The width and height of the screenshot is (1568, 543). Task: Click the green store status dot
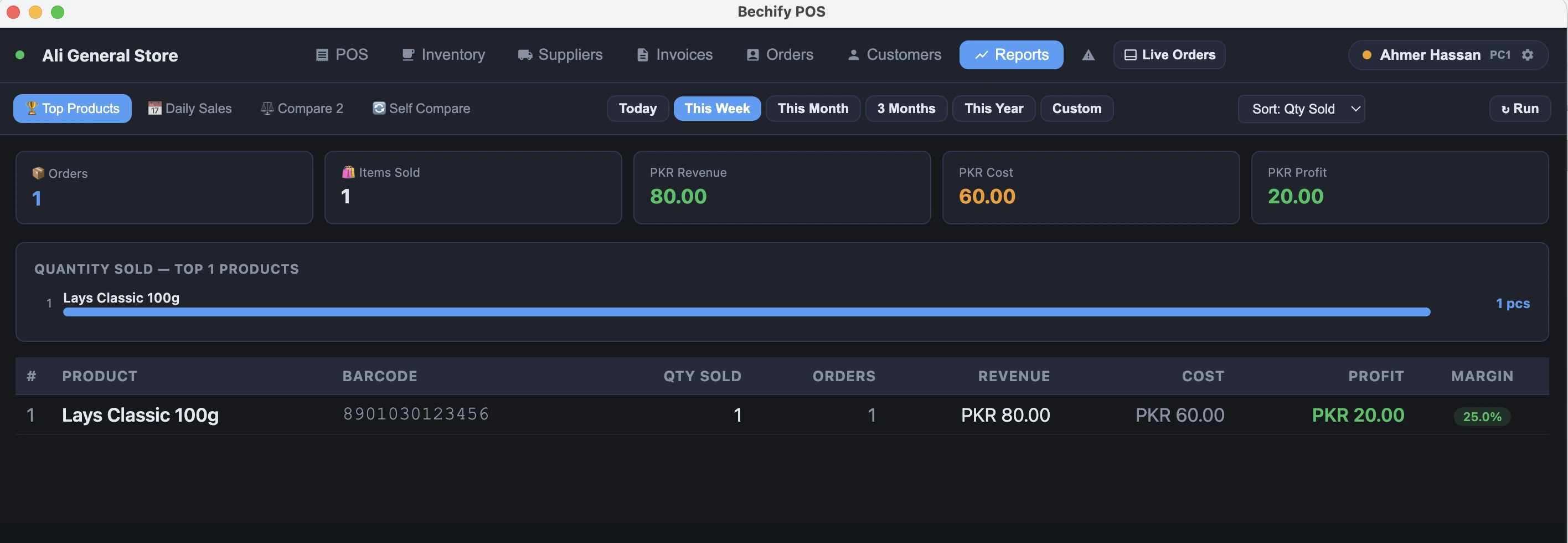coord(20,55)
